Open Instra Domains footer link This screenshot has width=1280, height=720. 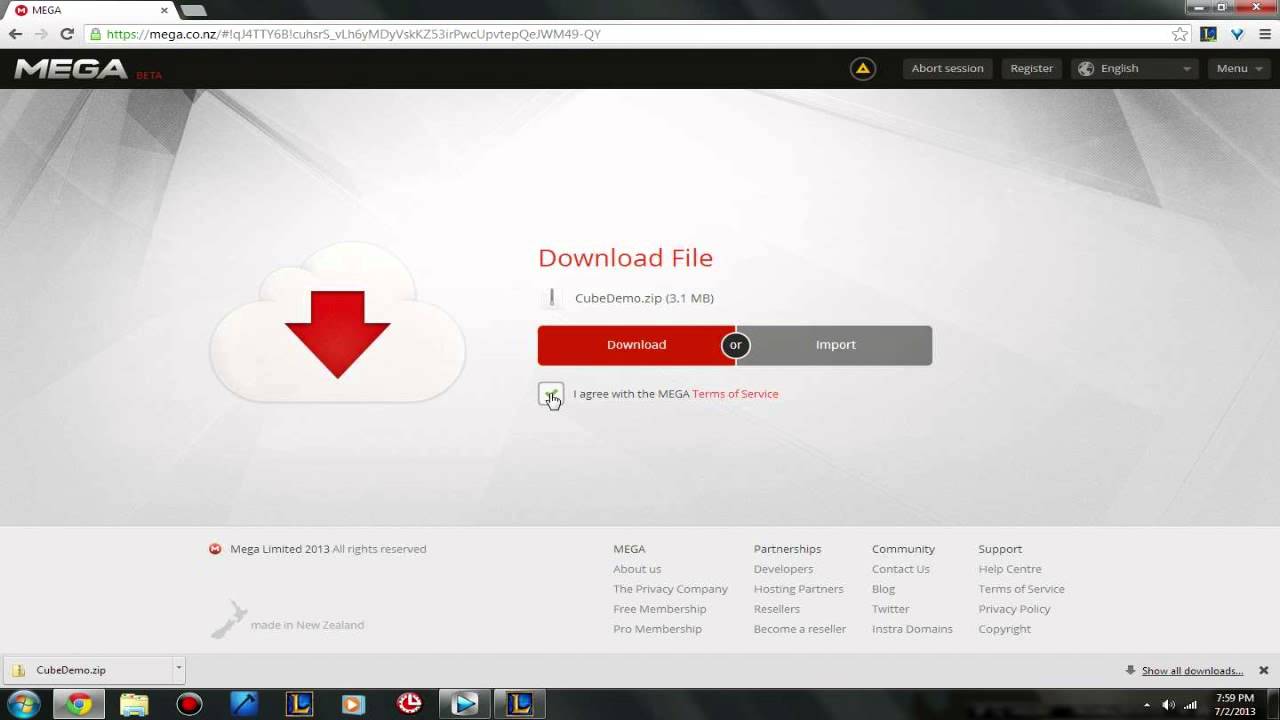(x=912, y=629)
